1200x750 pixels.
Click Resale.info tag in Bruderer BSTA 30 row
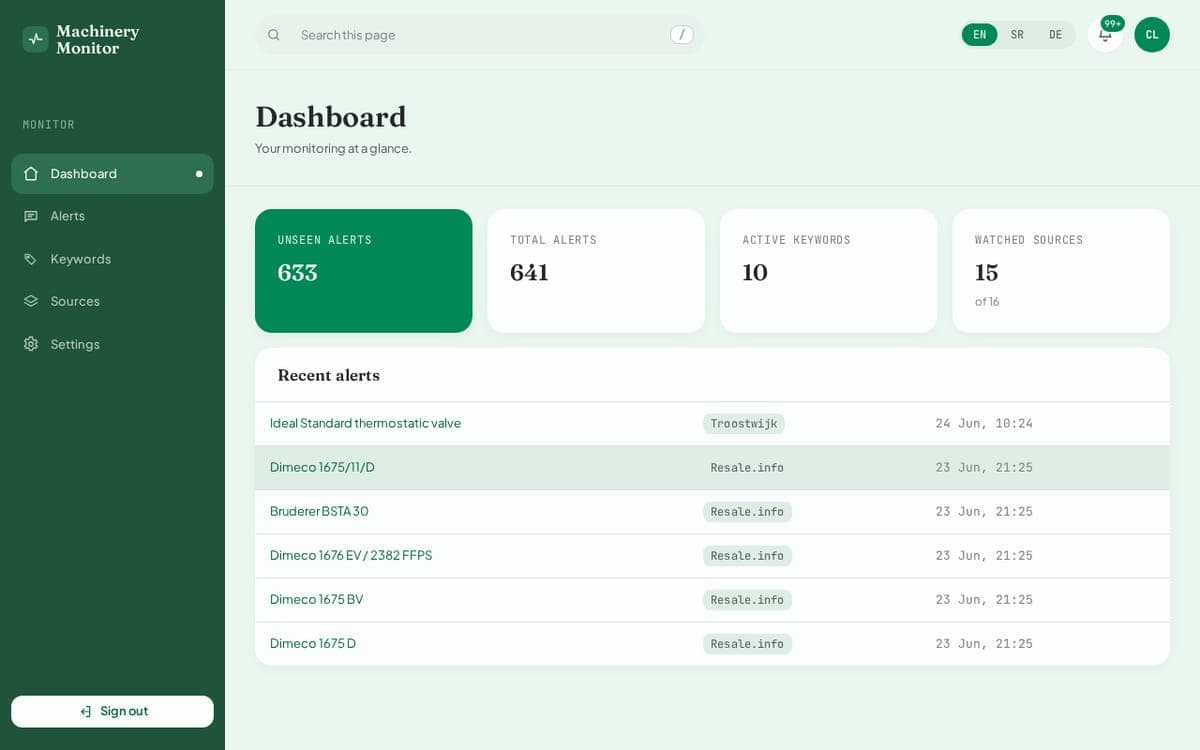747,512
